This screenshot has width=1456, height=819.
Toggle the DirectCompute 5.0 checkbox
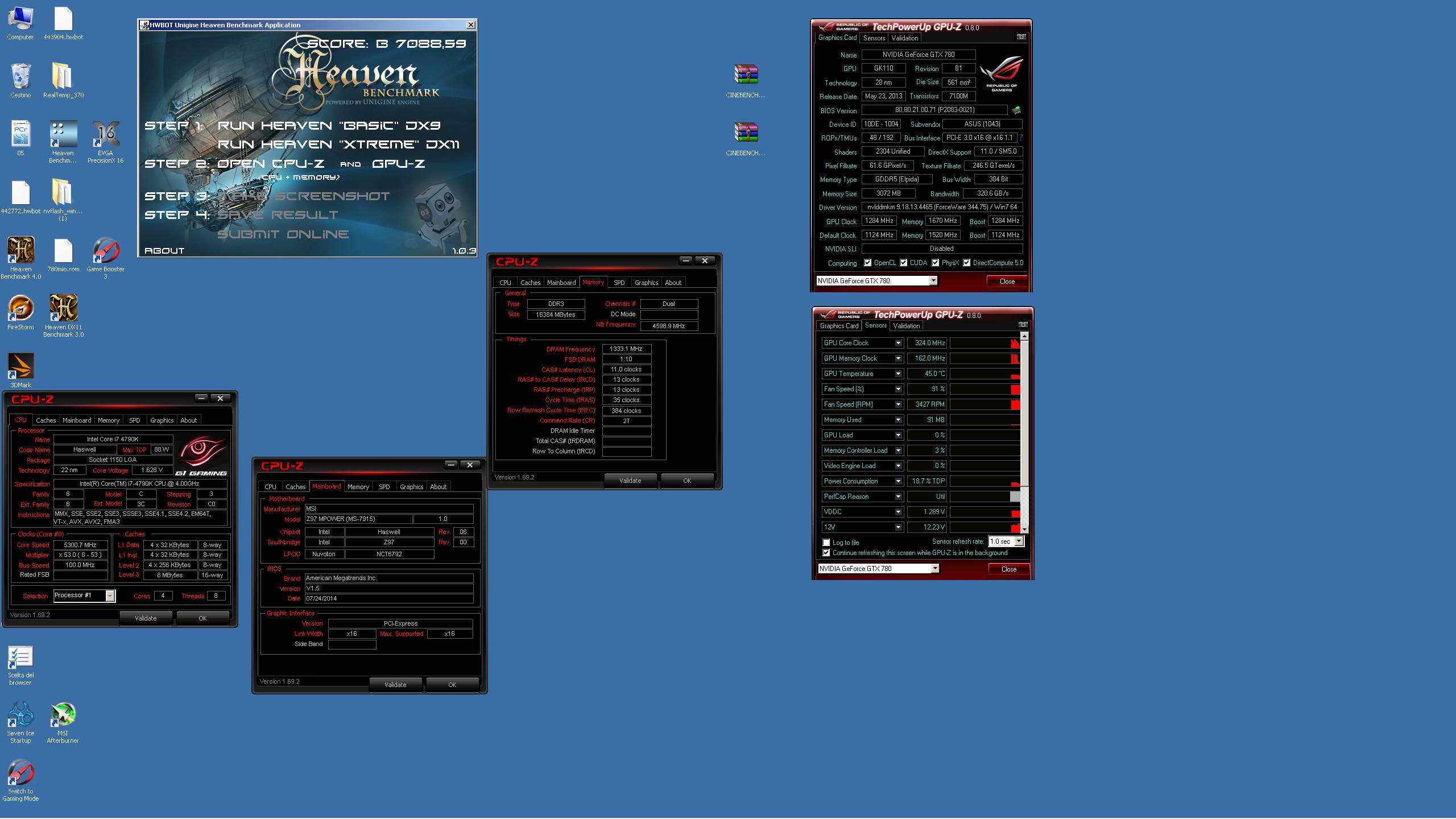pos(966,263)
